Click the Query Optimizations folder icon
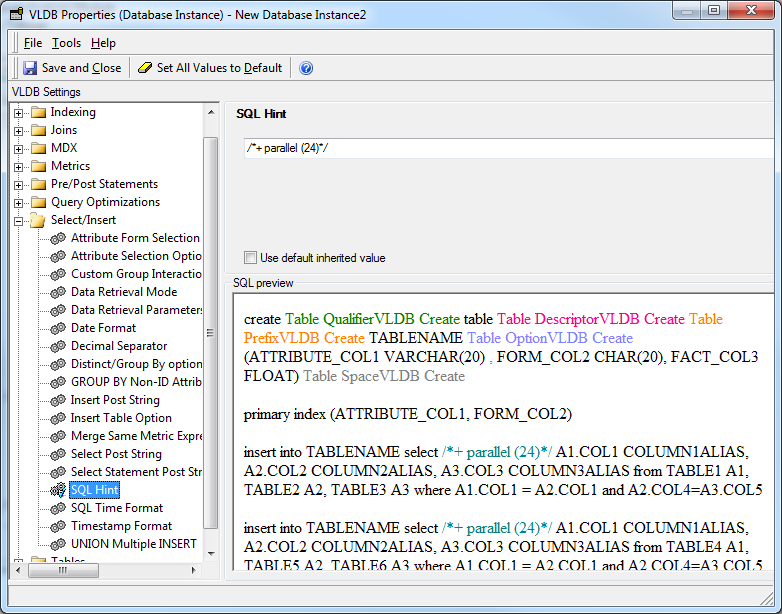The width and height of the screenshot is (782, 614). [38, 202]
